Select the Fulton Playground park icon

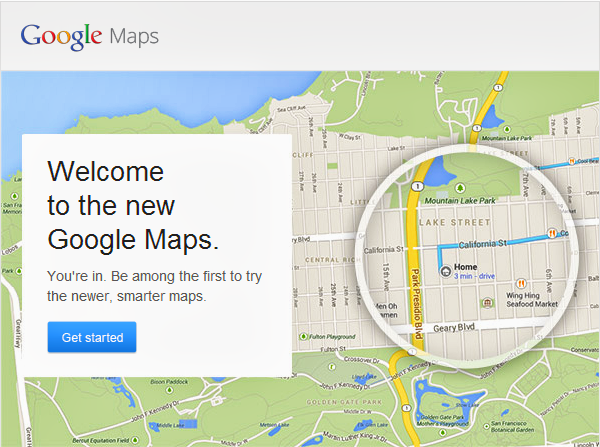click(x=303, y=336)
